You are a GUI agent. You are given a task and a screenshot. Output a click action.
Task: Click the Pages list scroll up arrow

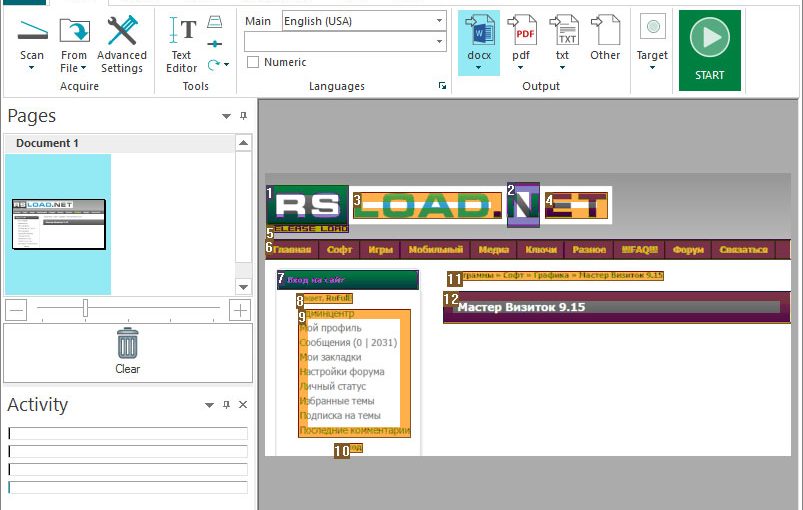(x=244, y=143)
